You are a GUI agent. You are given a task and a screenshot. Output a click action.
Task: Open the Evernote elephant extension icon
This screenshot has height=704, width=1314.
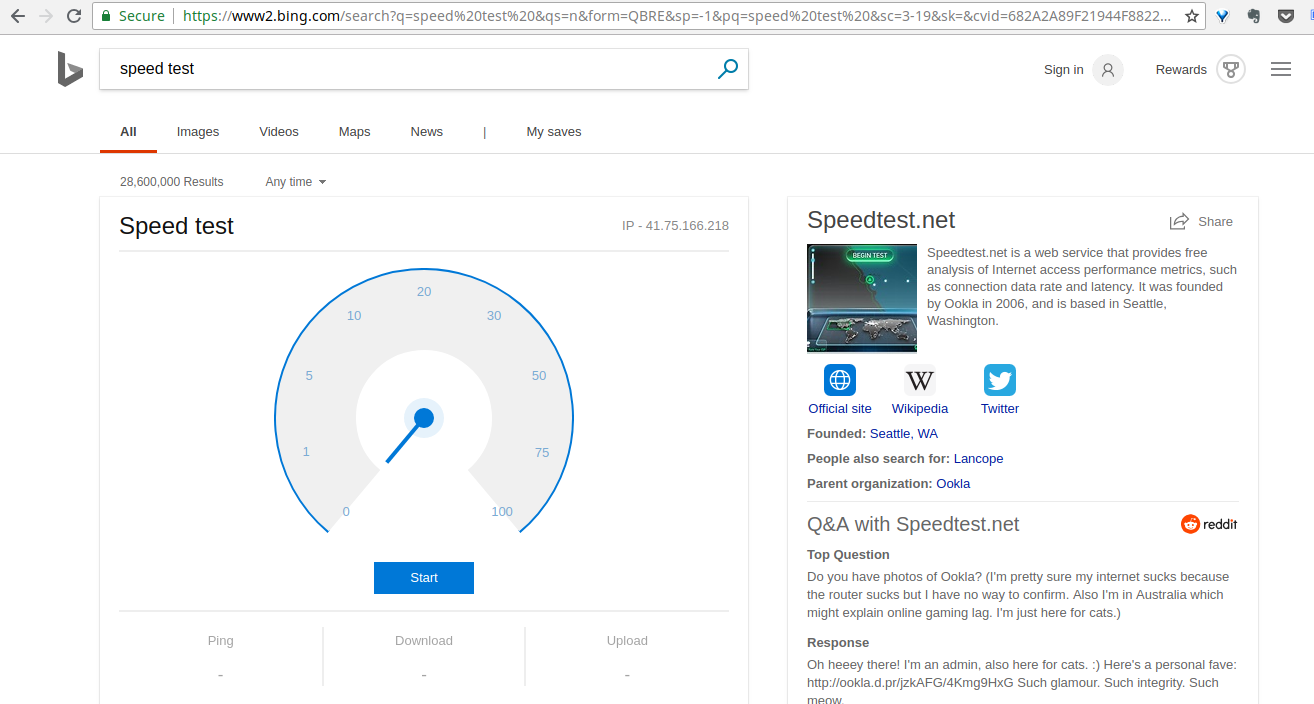pos(1254,16)
